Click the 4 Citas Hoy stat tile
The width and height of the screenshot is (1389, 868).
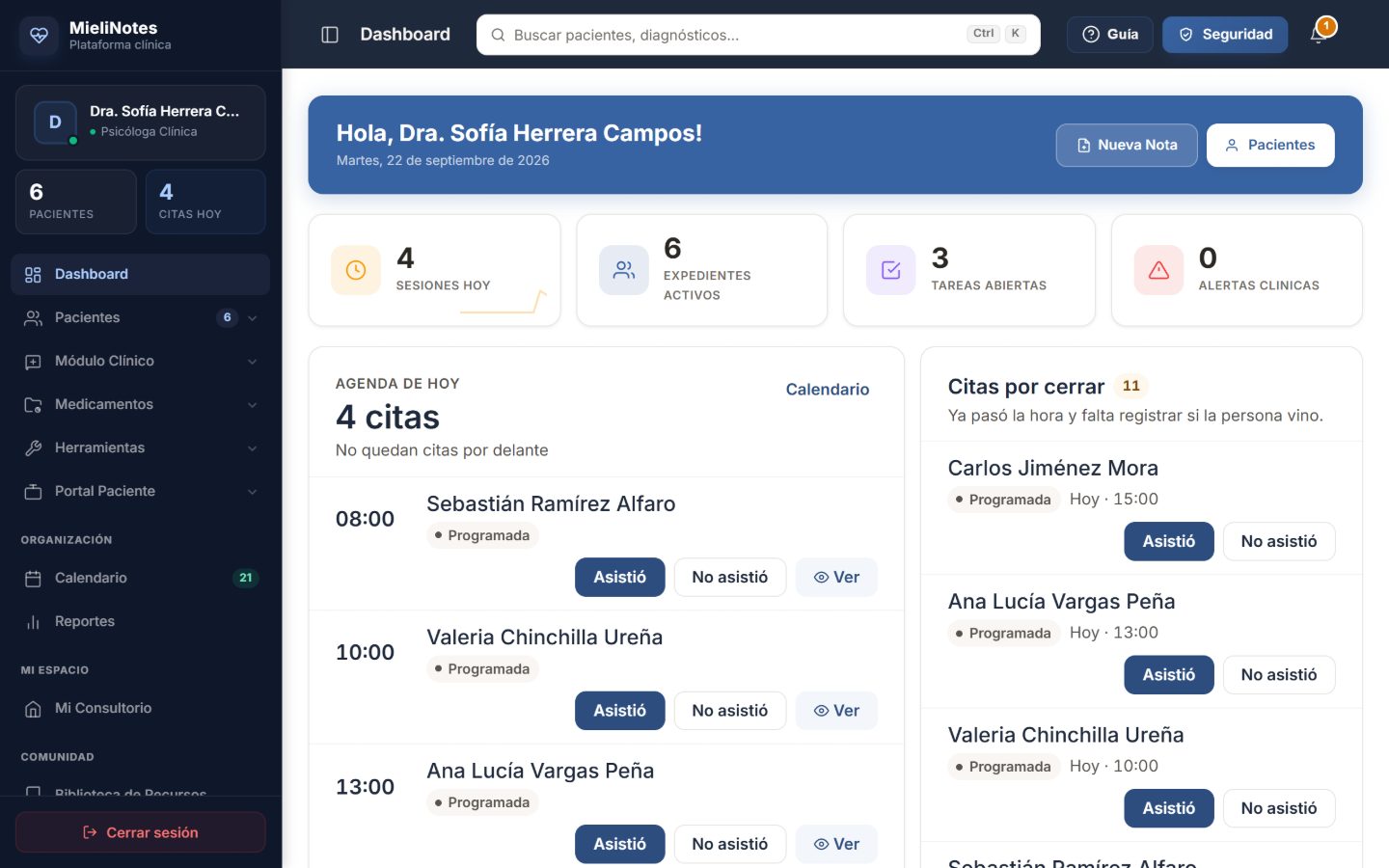point(205,202)
